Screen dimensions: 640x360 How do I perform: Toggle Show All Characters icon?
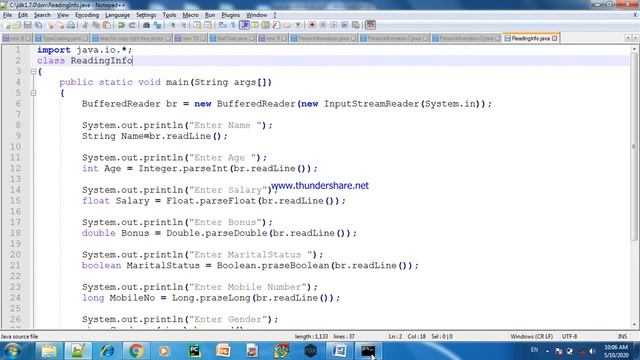coord(233,25)
